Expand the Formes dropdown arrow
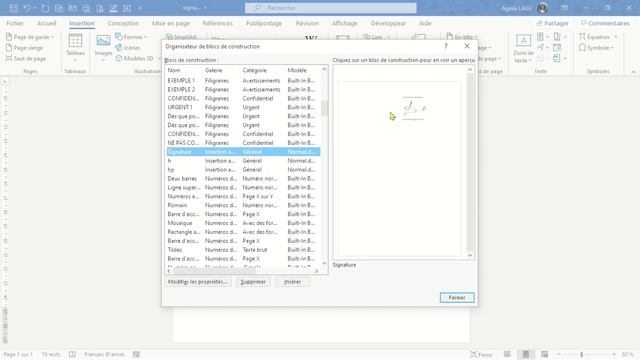 tap(145, 37)
